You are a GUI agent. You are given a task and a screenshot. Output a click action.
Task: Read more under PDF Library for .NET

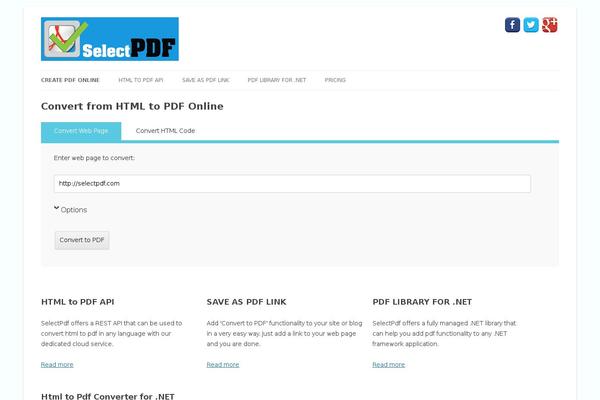pyautogui.click(x=388, y=365)
